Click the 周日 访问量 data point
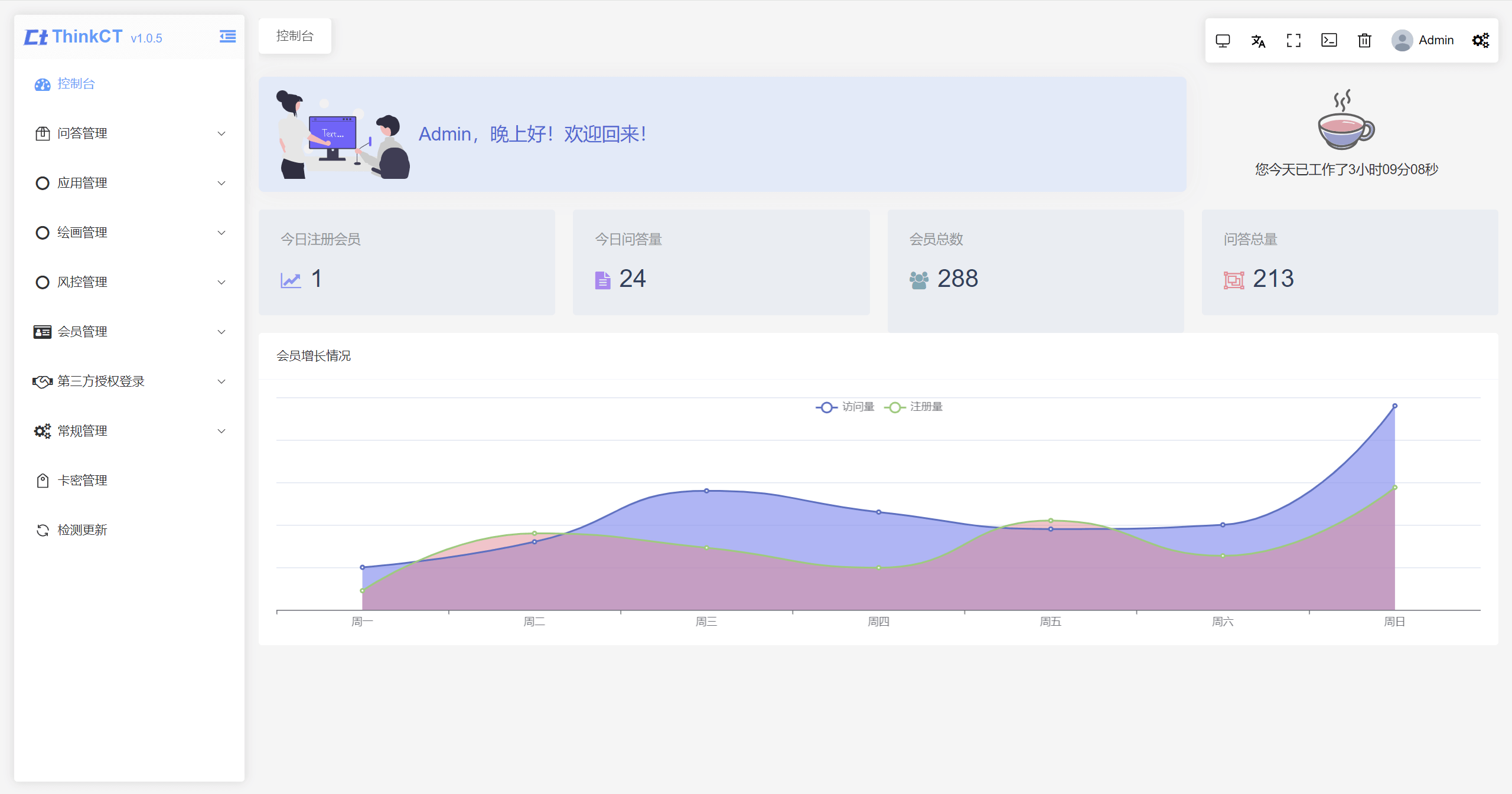Image resolution: width=1512 pixels, height=794 pixels. (1394, 406)
